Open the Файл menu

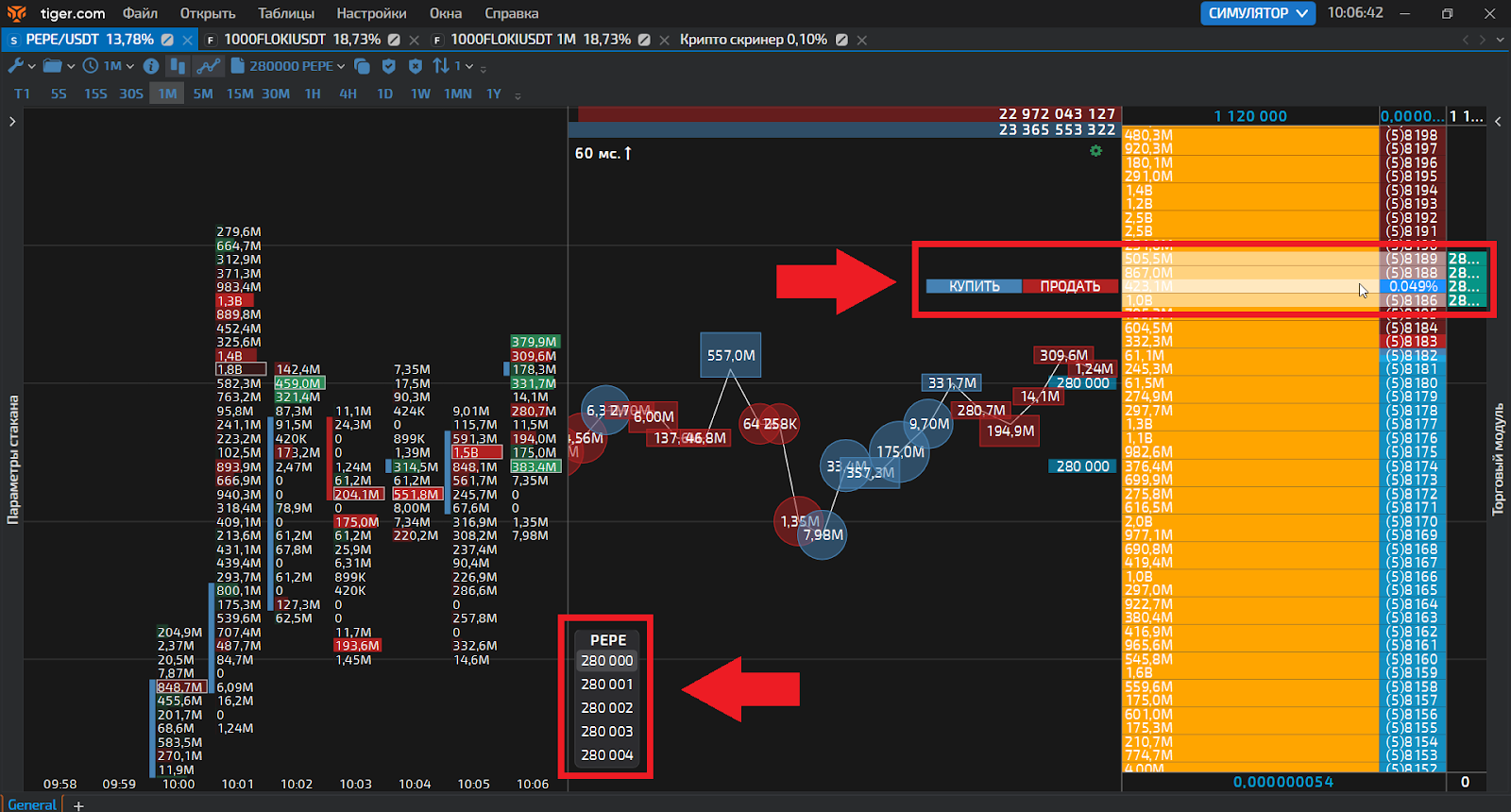pos(140,13)
